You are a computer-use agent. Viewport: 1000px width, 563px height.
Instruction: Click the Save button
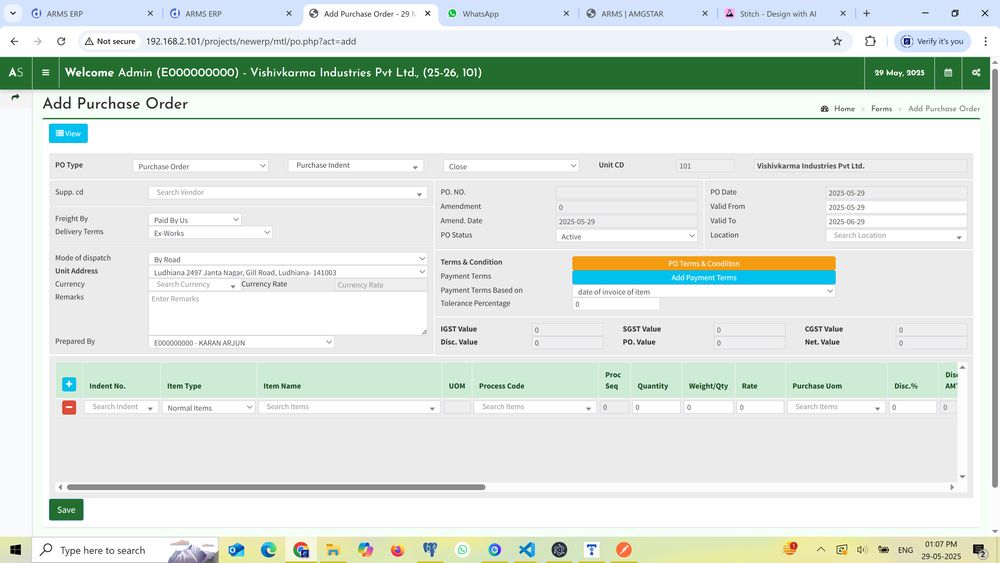point(66,510)
